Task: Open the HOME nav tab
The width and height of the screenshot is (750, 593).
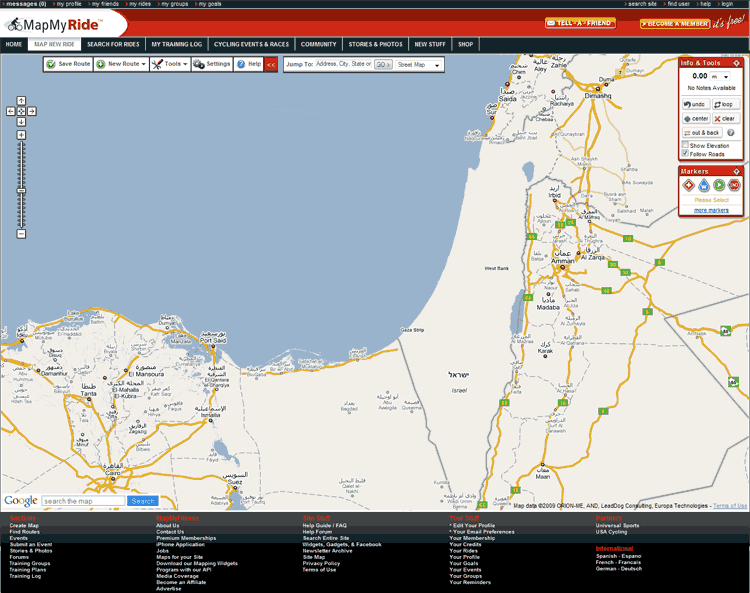Action: point(14,44)
